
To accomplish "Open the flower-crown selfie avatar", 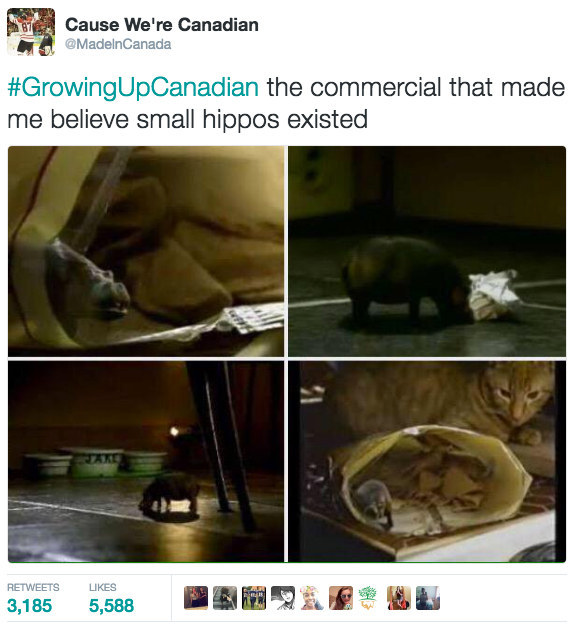I will coord(312,598).
